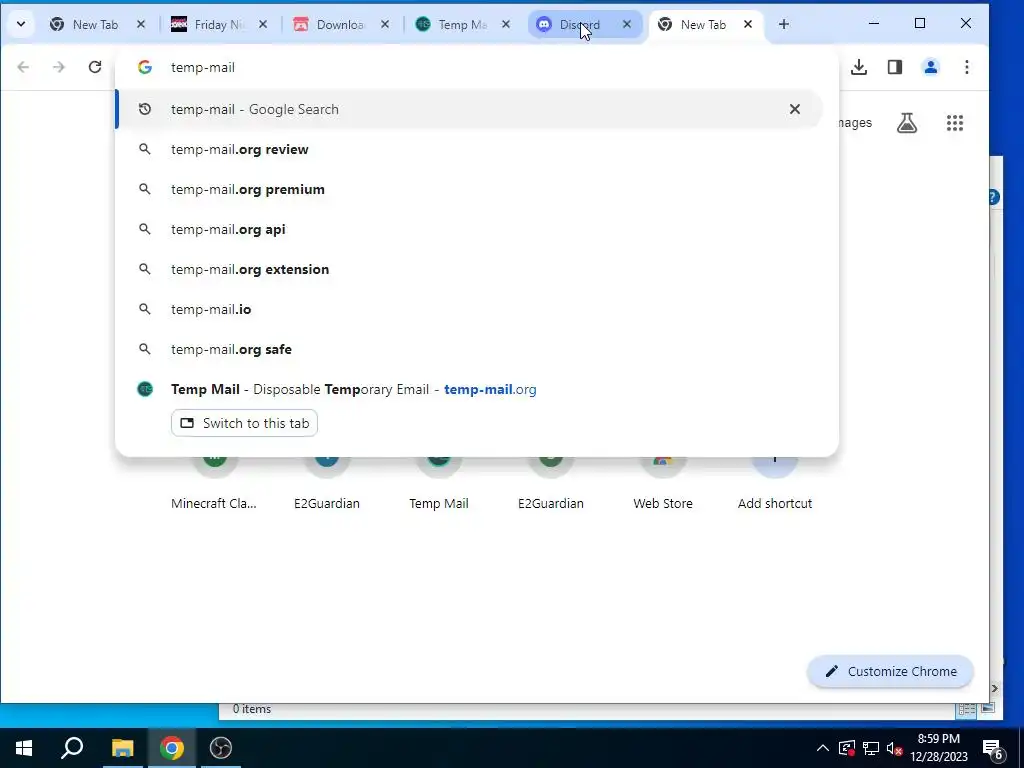The height and width of the screenshot is (768, 1024).
Task: Select the temp-mail - Google Search suggestion
Action: tap(469, 109)
